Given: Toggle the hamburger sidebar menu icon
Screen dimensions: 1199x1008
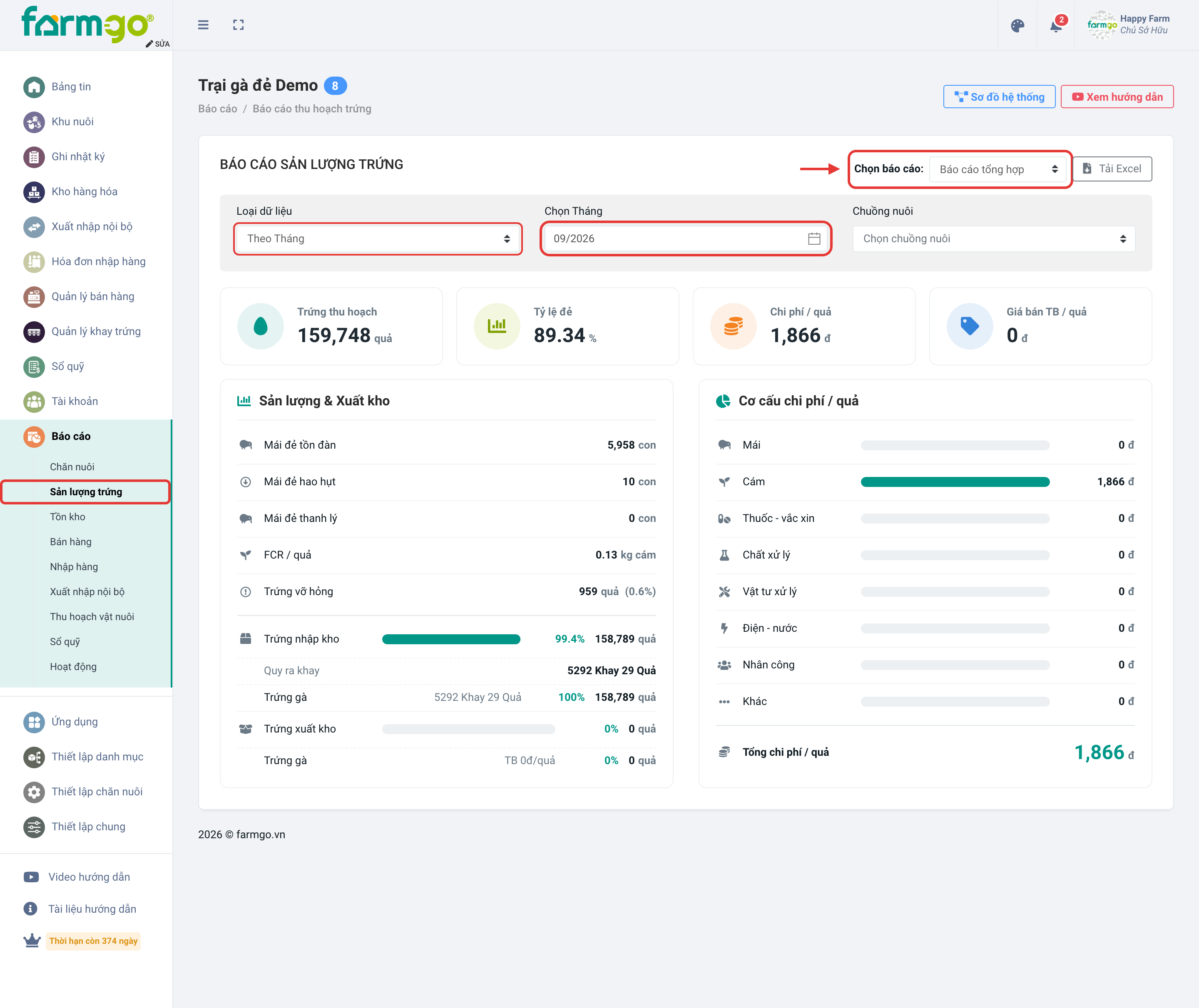Looking at the screenshot, I should [203, 25].
